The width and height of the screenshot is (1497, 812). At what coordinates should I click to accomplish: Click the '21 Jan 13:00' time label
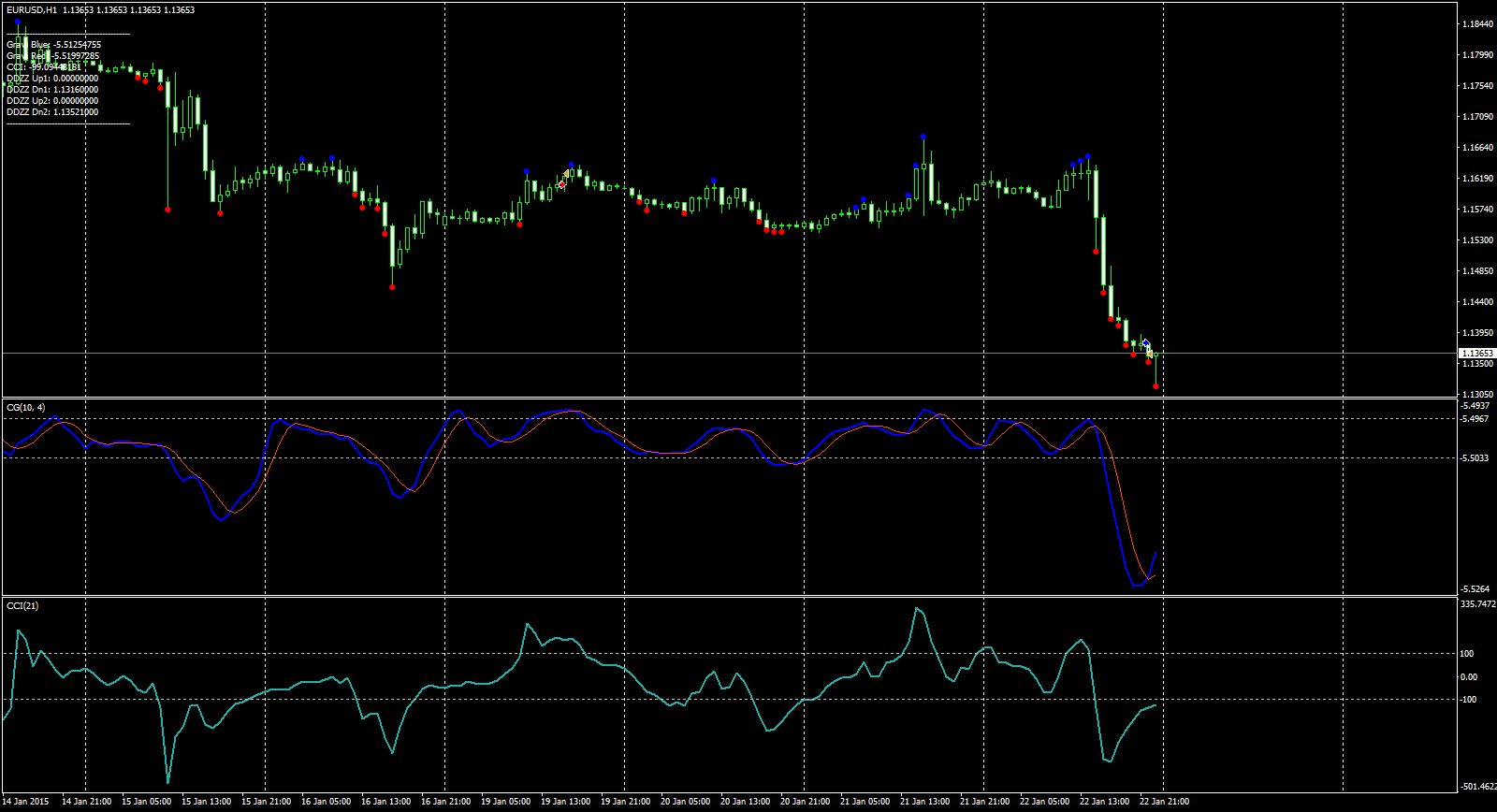click(925, 802)
